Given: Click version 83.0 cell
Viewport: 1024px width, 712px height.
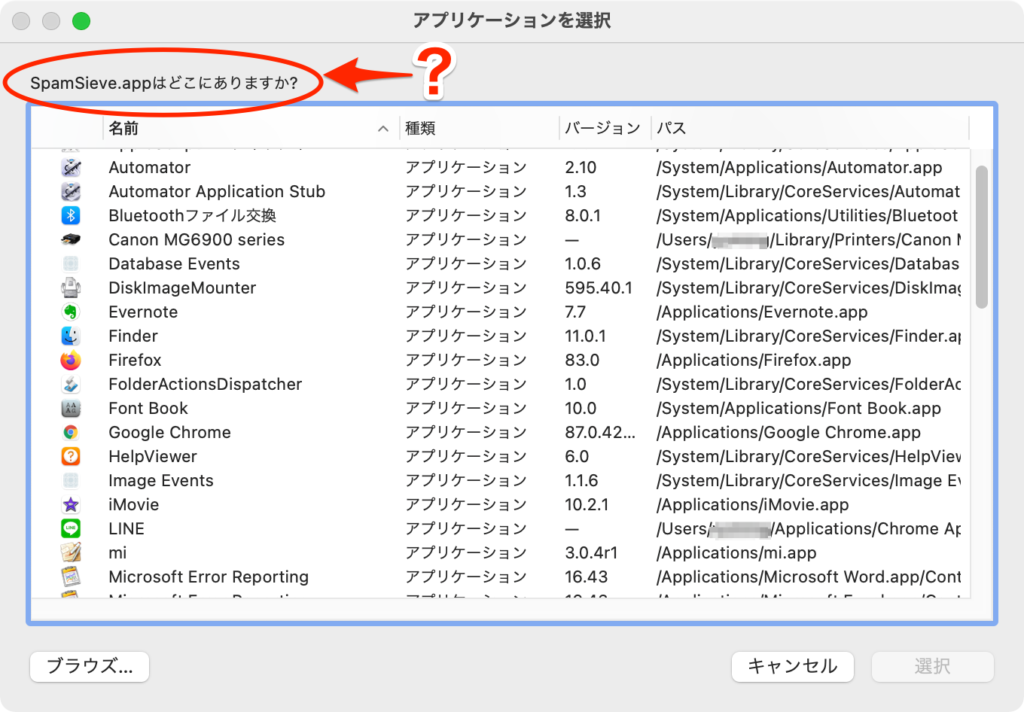Looking at the screenshot, I should coord(583,361).
